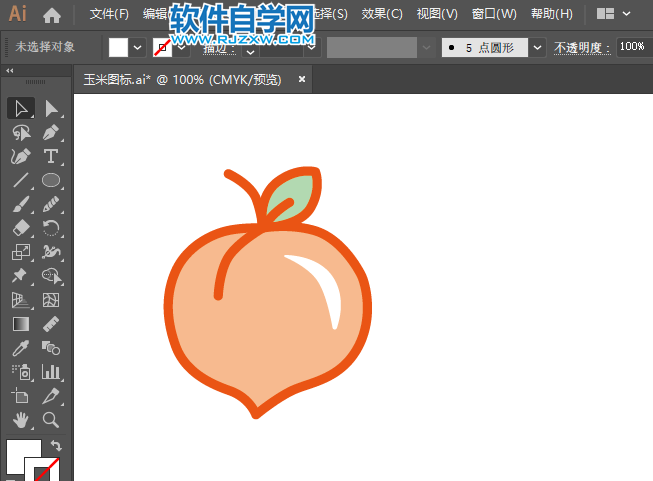Go to the Home screen icon
This screenshot has width=653, height=481.
52,15
